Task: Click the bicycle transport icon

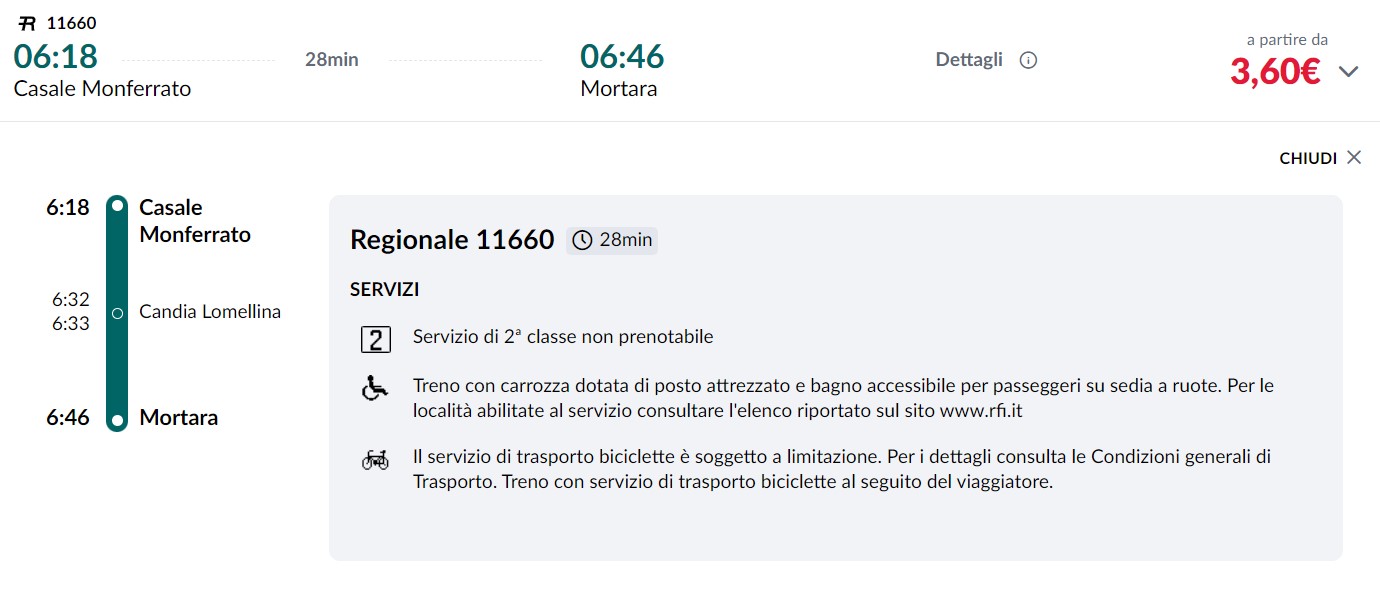Action: (x=375, y=460)
